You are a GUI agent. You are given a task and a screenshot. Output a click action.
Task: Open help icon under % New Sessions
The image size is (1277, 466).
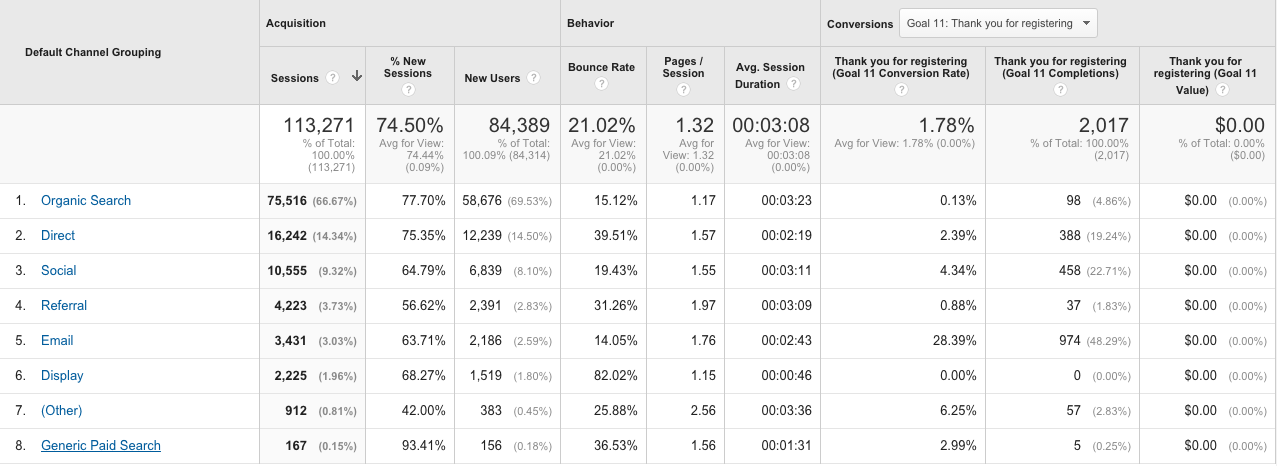(408, 90)
